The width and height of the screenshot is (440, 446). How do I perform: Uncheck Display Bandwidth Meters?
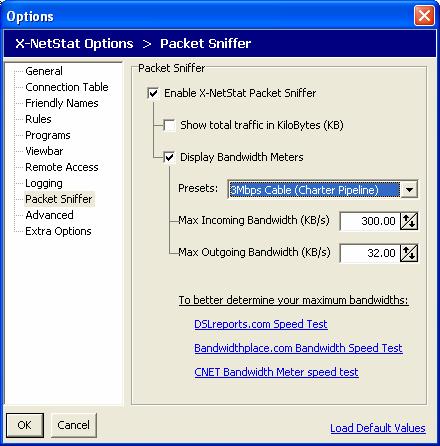tap(169, 157)
